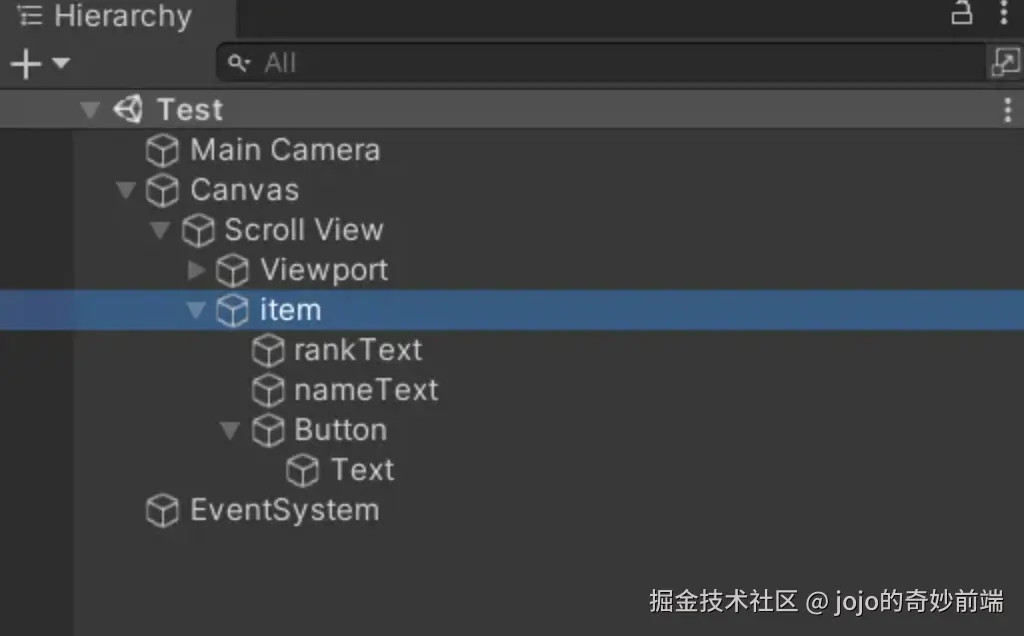
Task: Collapse the Button foldout arrow
Action: click(230, 431)
